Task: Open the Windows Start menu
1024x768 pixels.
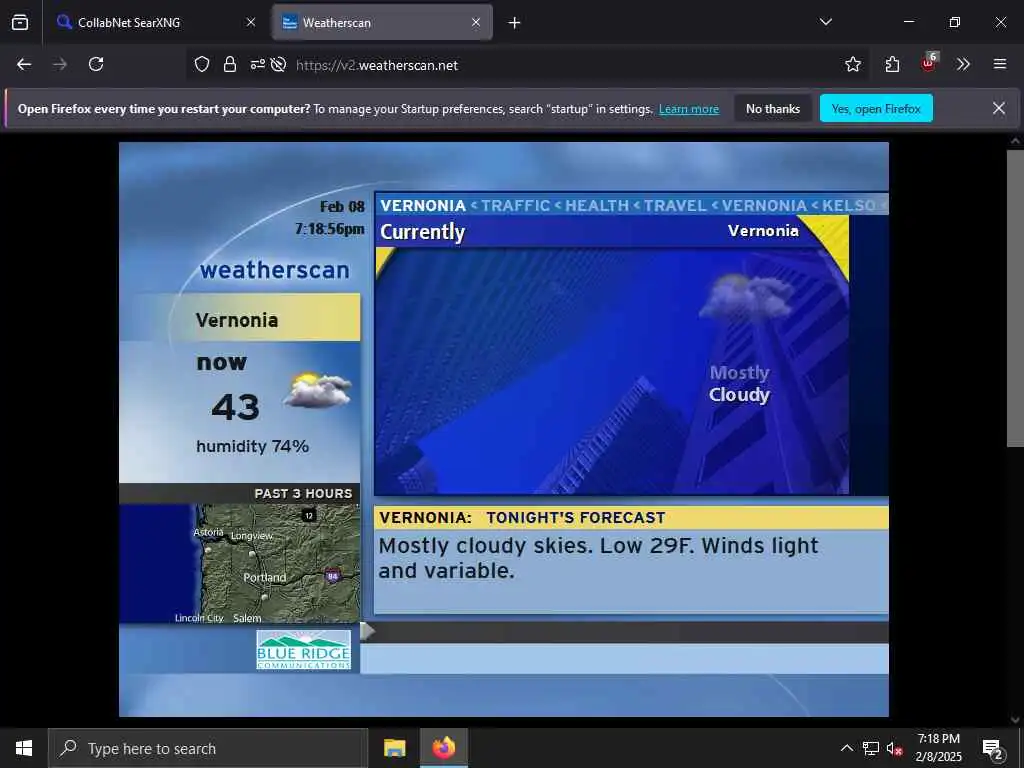Action: tap(24, 748)
